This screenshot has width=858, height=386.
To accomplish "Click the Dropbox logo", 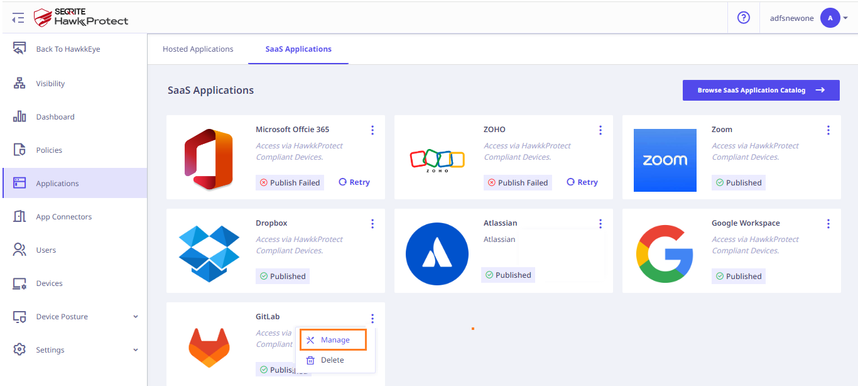I will pyautogui.click(x=210, y=254).
